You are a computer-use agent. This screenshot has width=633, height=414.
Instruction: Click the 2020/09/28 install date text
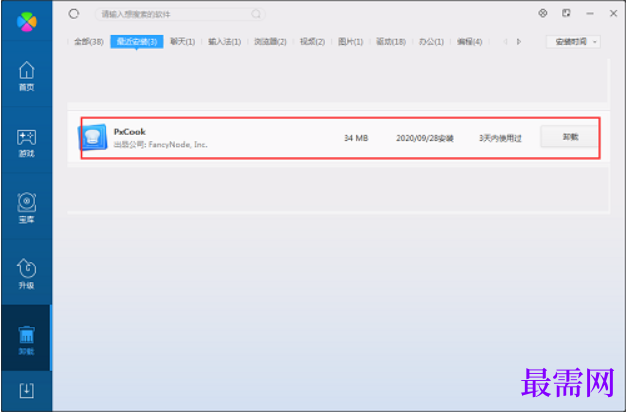tap(425, 138)
